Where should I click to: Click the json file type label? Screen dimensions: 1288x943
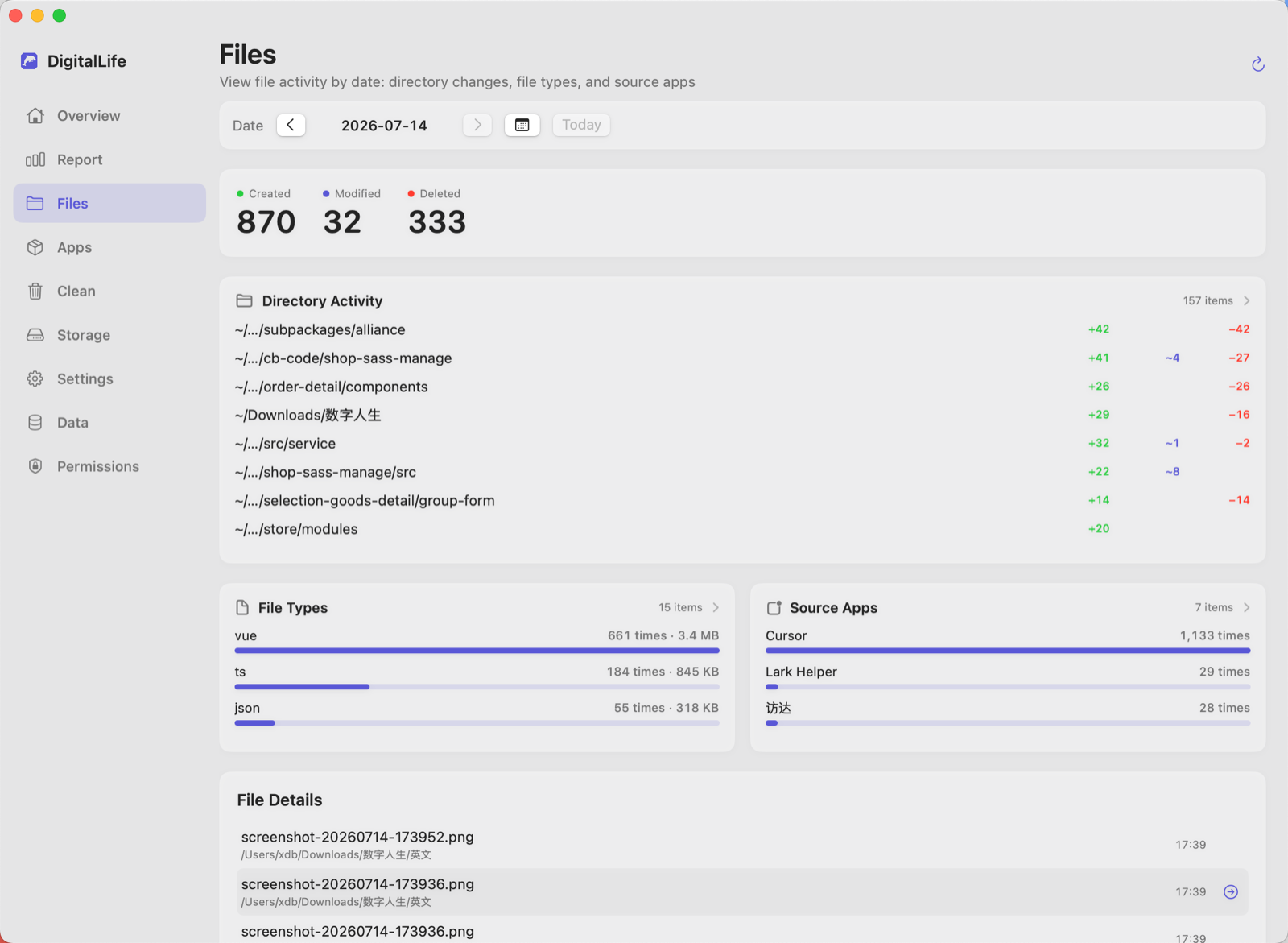(247, 709)
